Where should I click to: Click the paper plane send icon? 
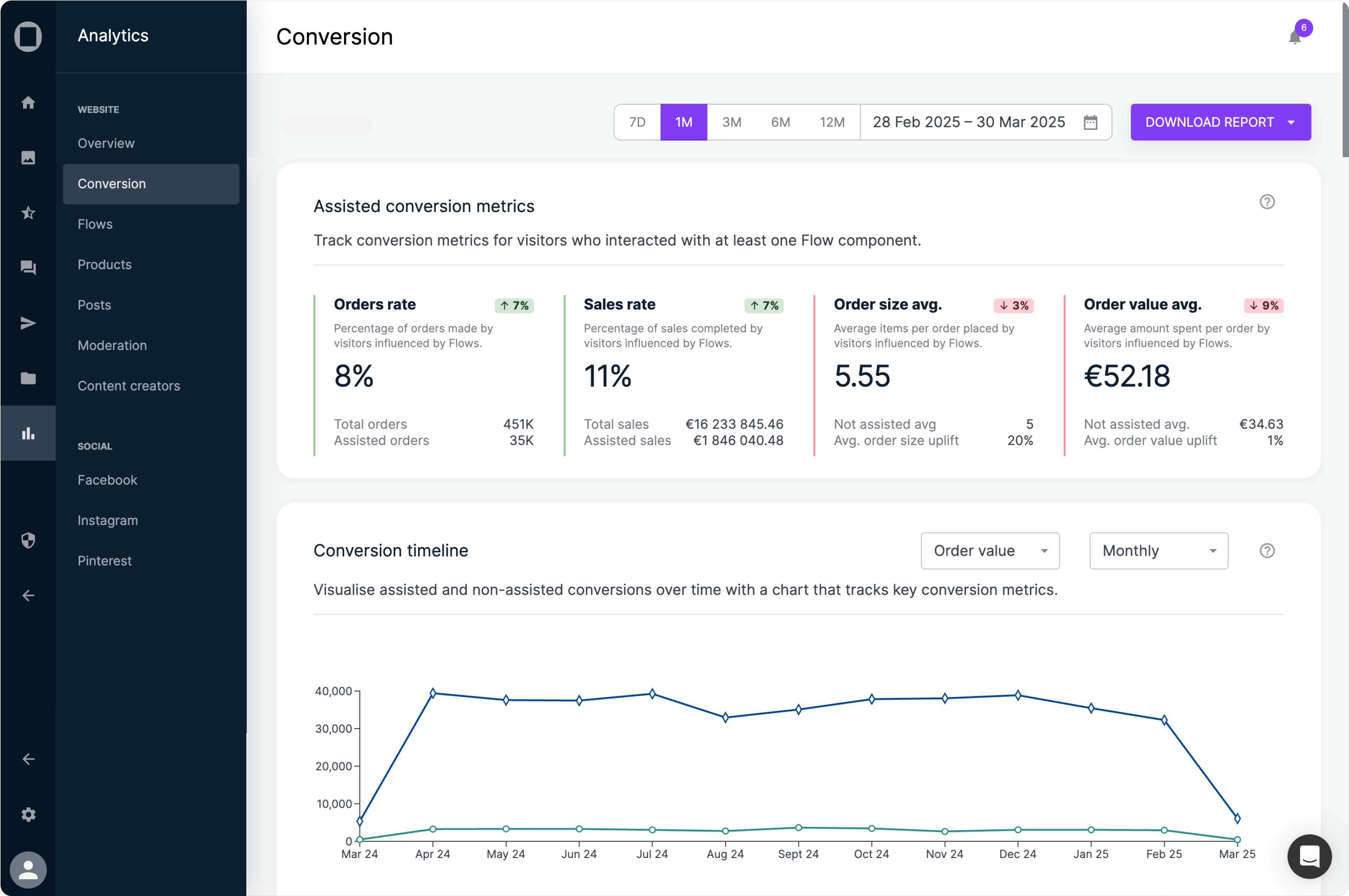pyautogui.click(x=28, y=323)
